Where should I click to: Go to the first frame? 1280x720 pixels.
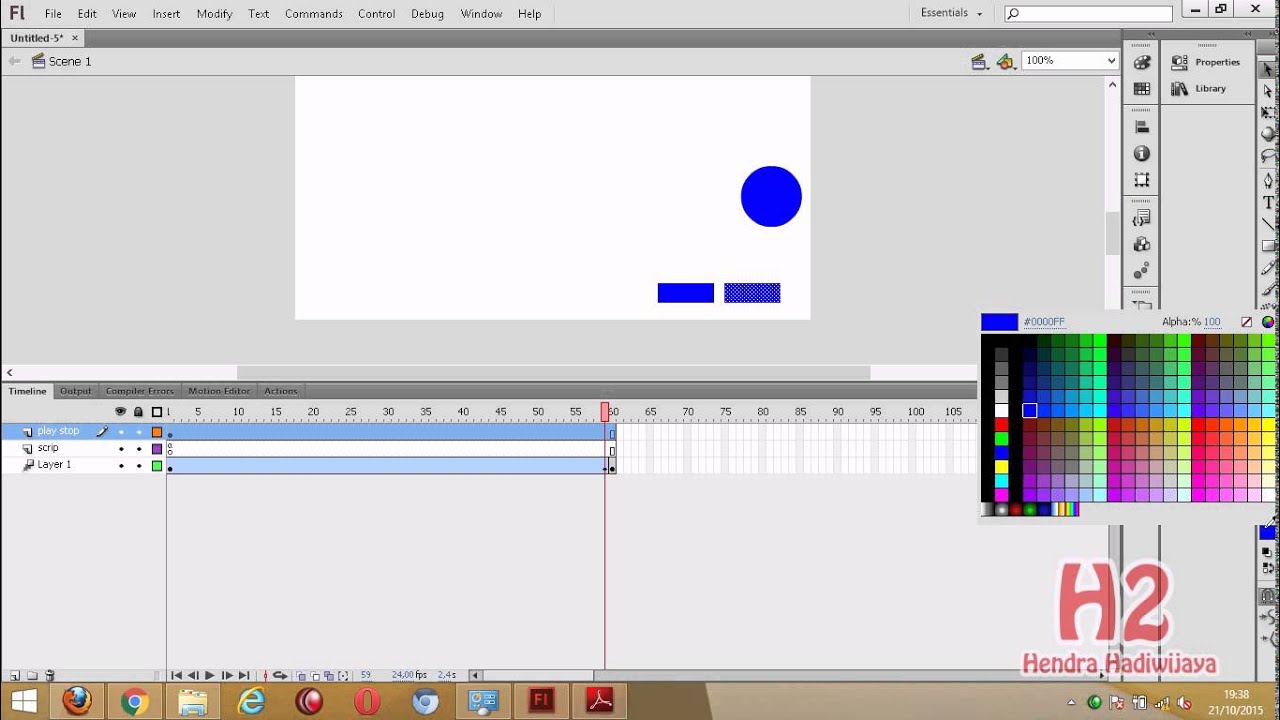pos(176,676)
